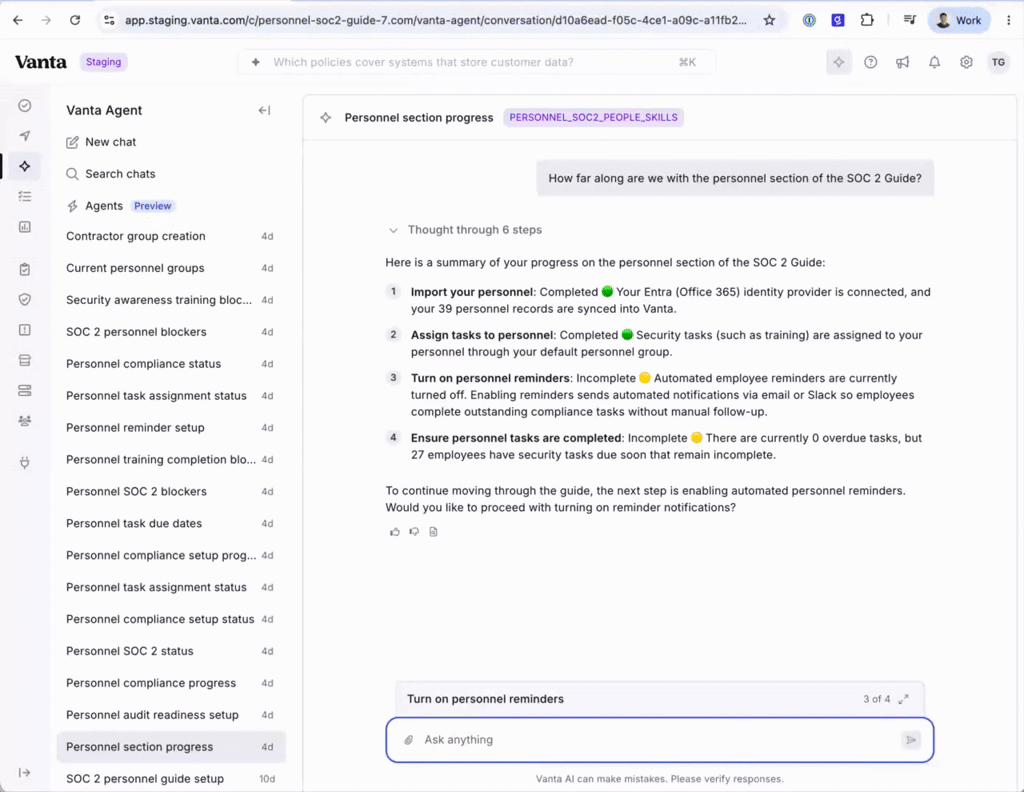
Task: Attach a file with paperclip icon
Action: click(x=409, y=740)
